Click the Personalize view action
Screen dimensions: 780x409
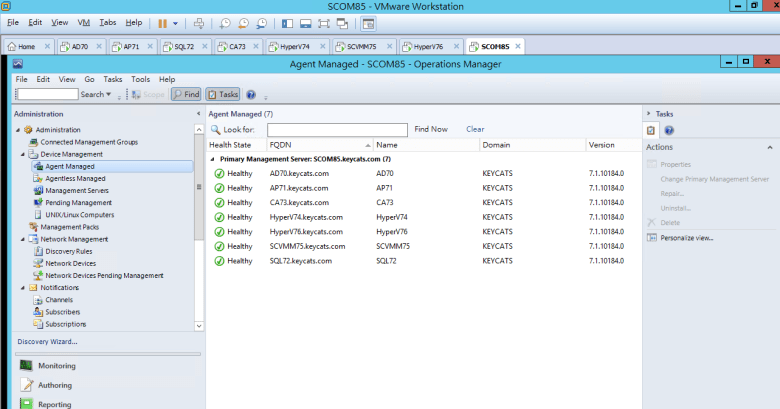pos(685,238)
